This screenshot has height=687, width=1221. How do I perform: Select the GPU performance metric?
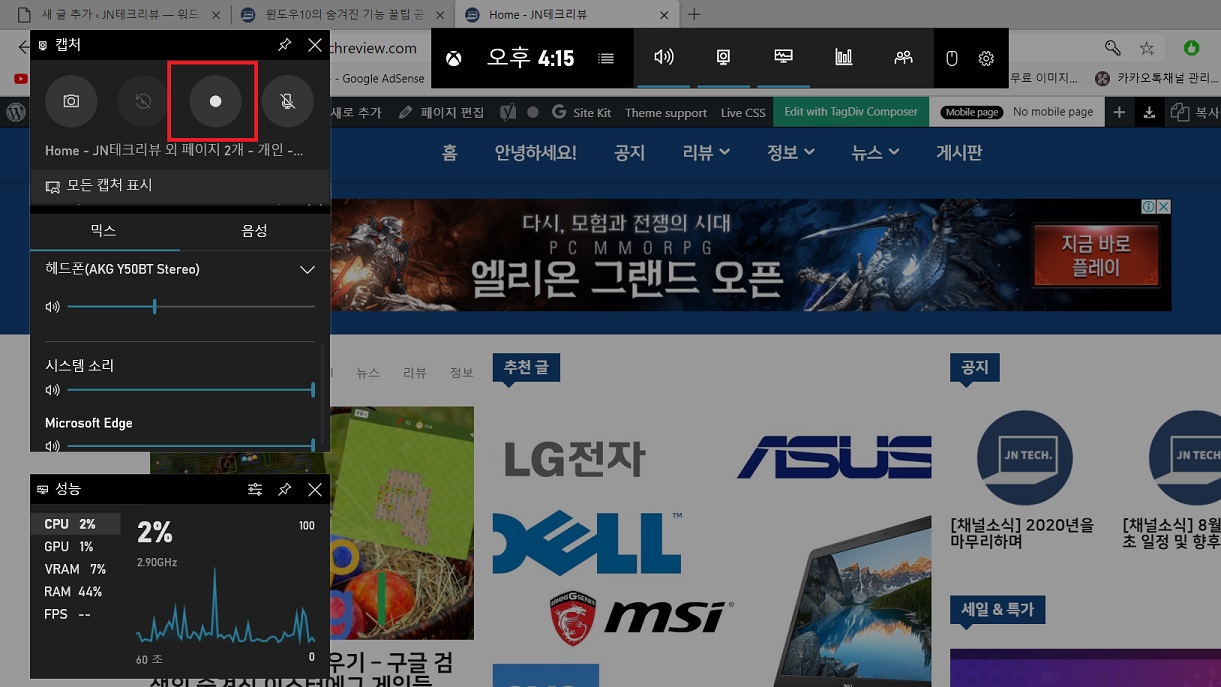(75, 547)
